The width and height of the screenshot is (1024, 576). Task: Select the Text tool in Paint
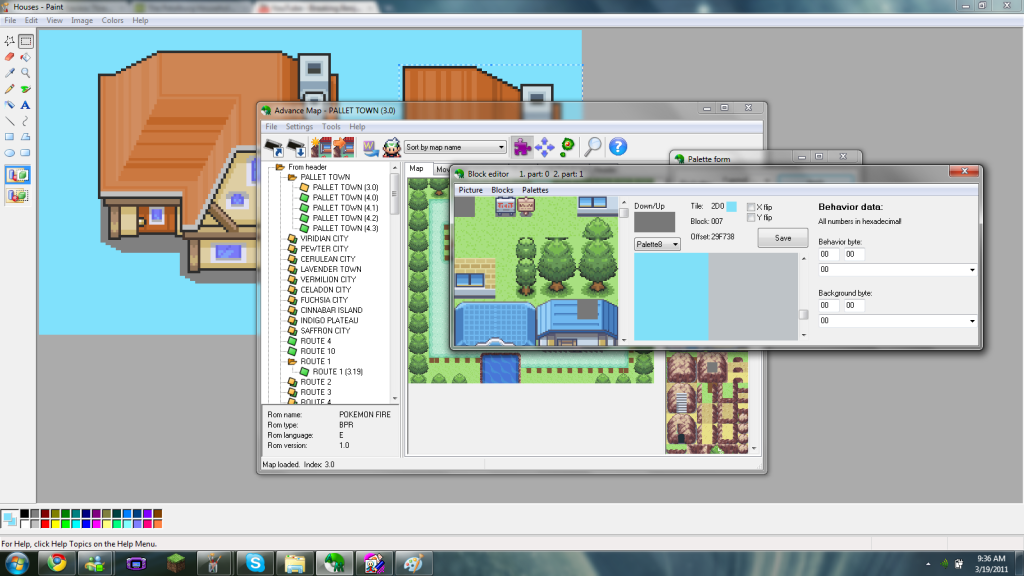point(25,104)
